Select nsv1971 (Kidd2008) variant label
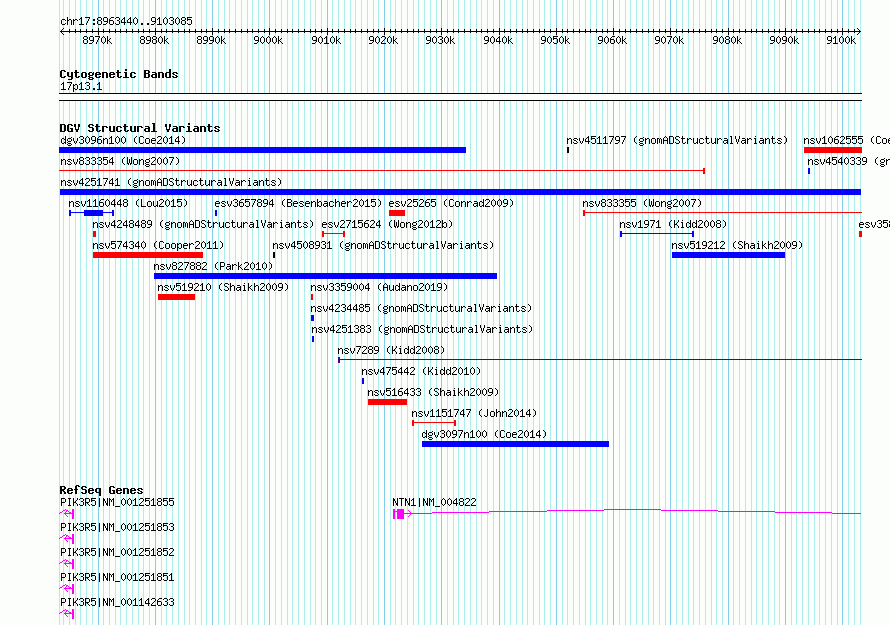890x625 pixels. (x=673, y=224)
